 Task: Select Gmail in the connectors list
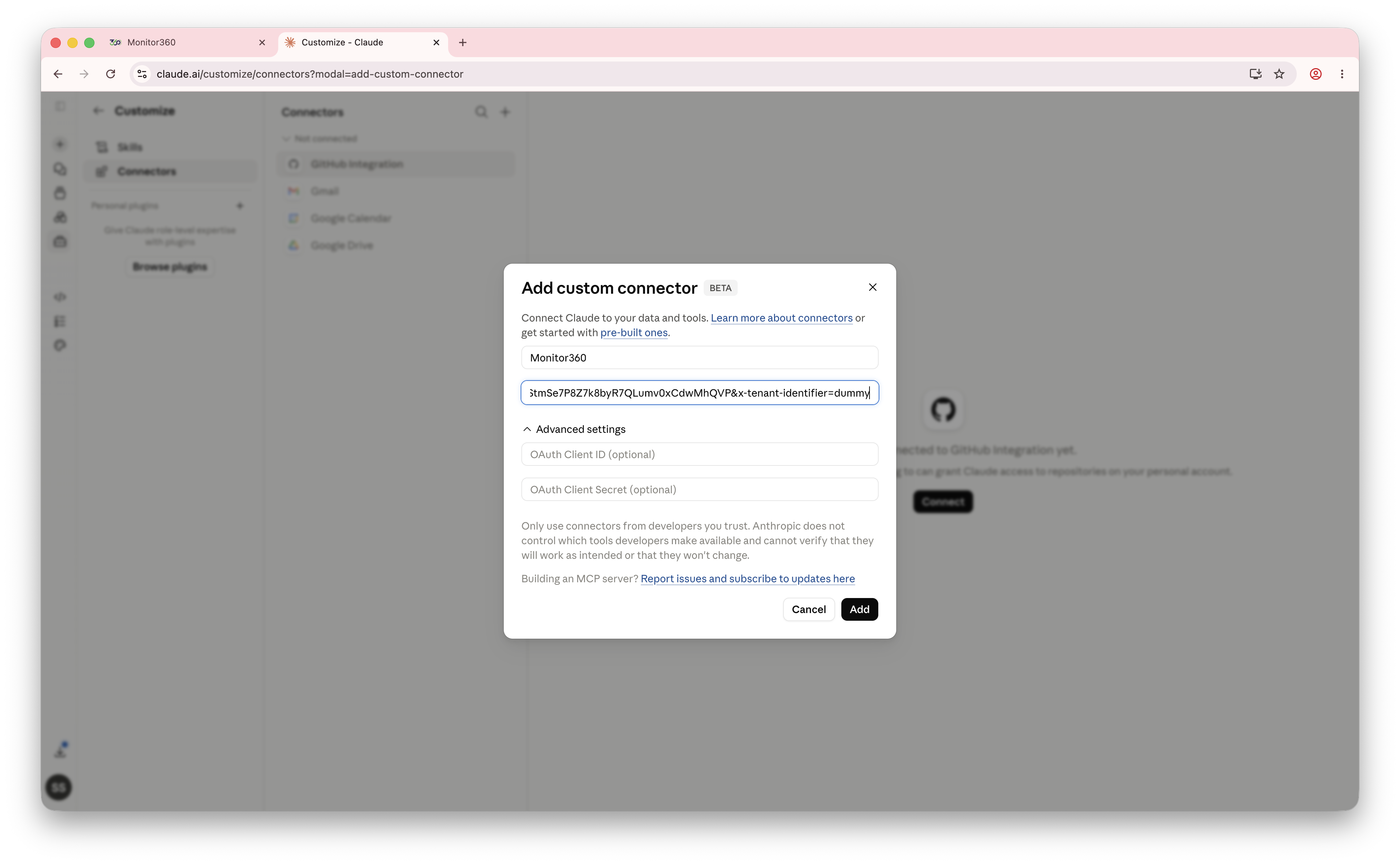pyautogui.click(x=396, y=191)
